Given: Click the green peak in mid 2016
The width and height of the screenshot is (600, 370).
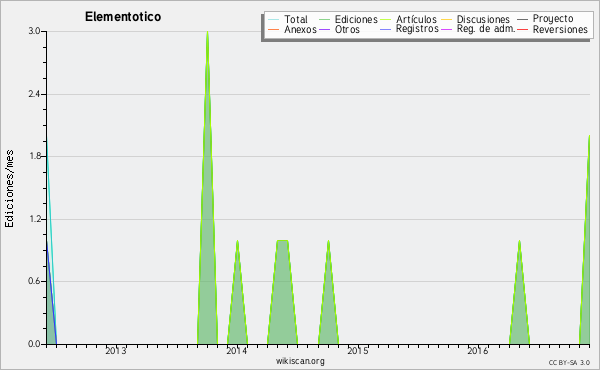Looking at the screenshot, I should coord(519,292).
